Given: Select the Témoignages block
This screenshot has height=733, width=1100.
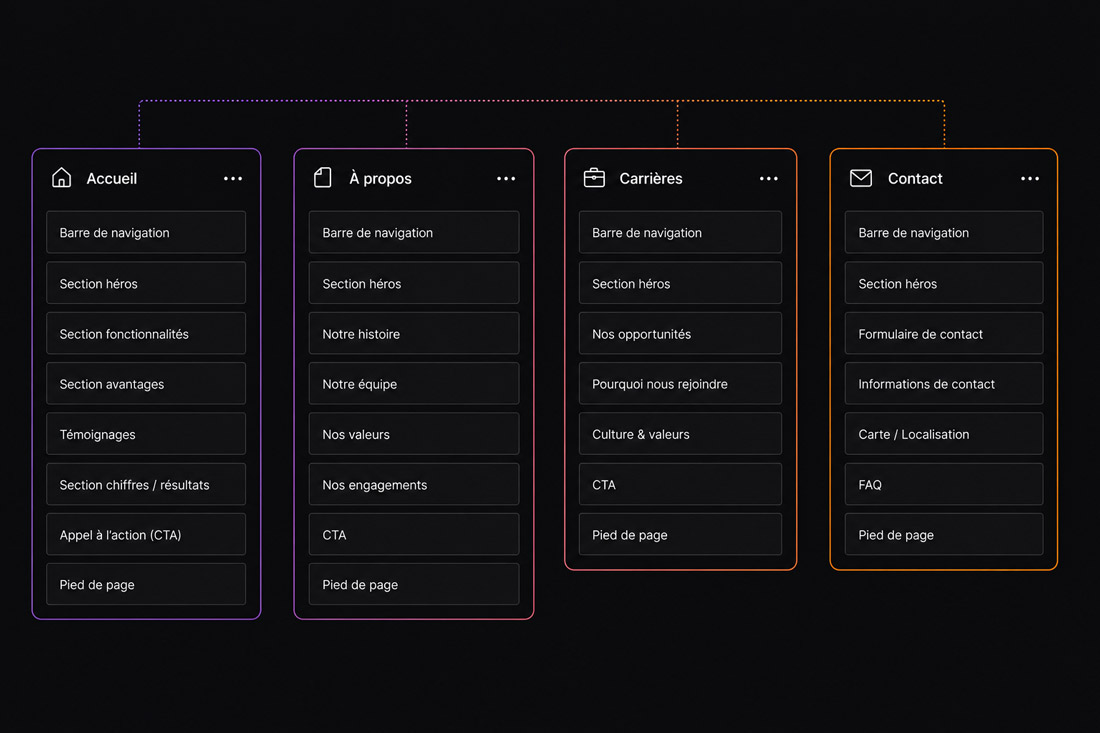Looking at the screenshot, I should coord(146,434).
